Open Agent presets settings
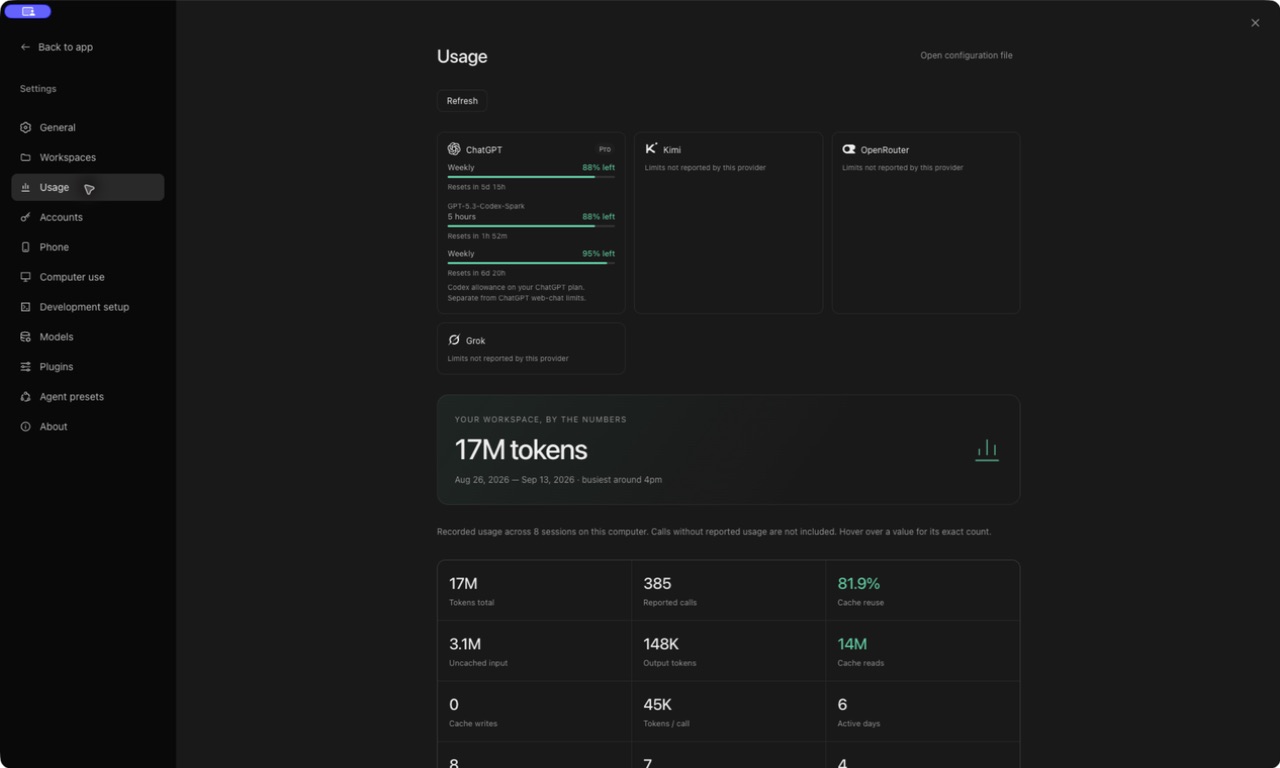 88,398
